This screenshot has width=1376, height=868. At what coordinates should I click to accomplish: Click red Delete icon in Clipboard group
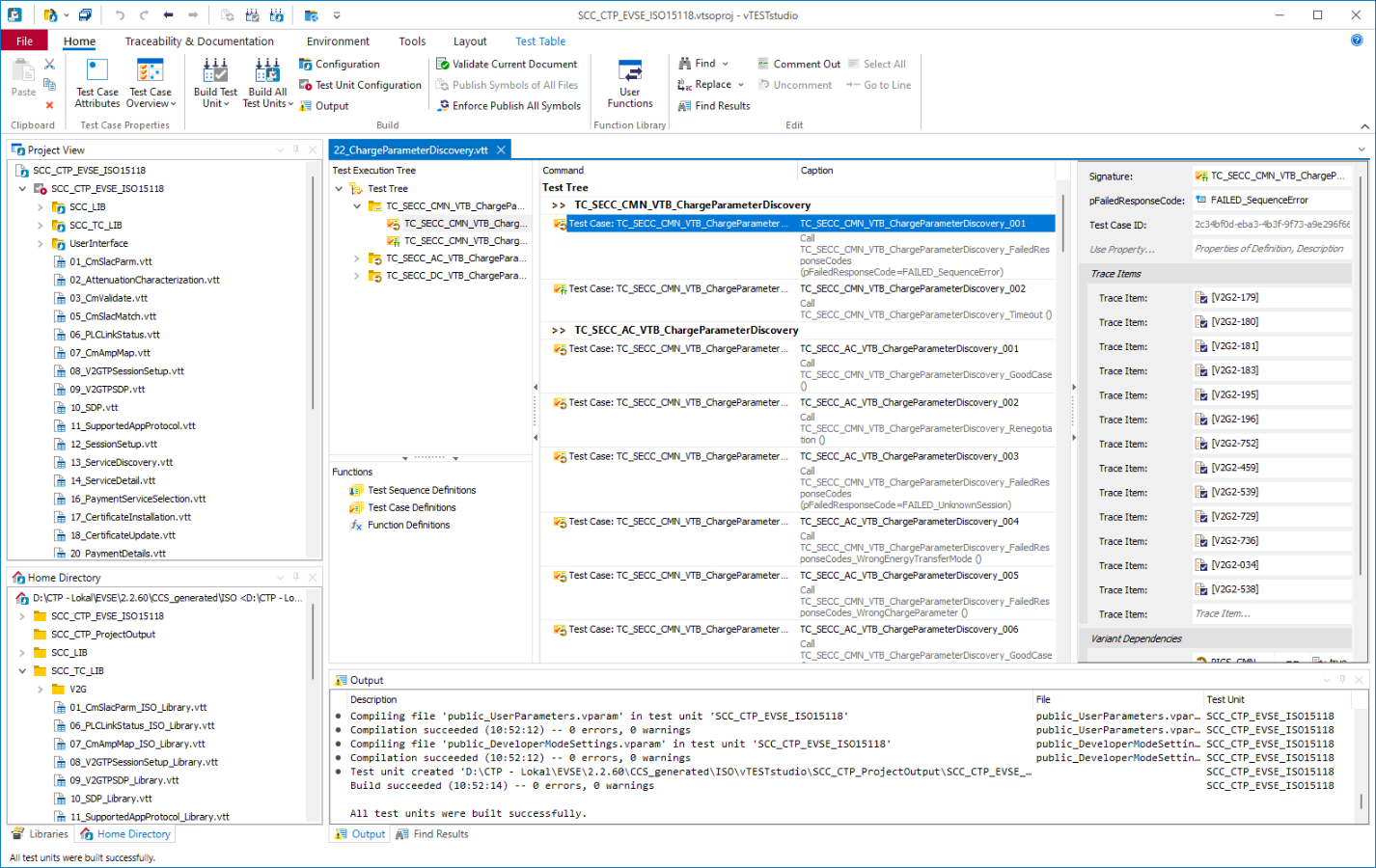click(49, 105)
